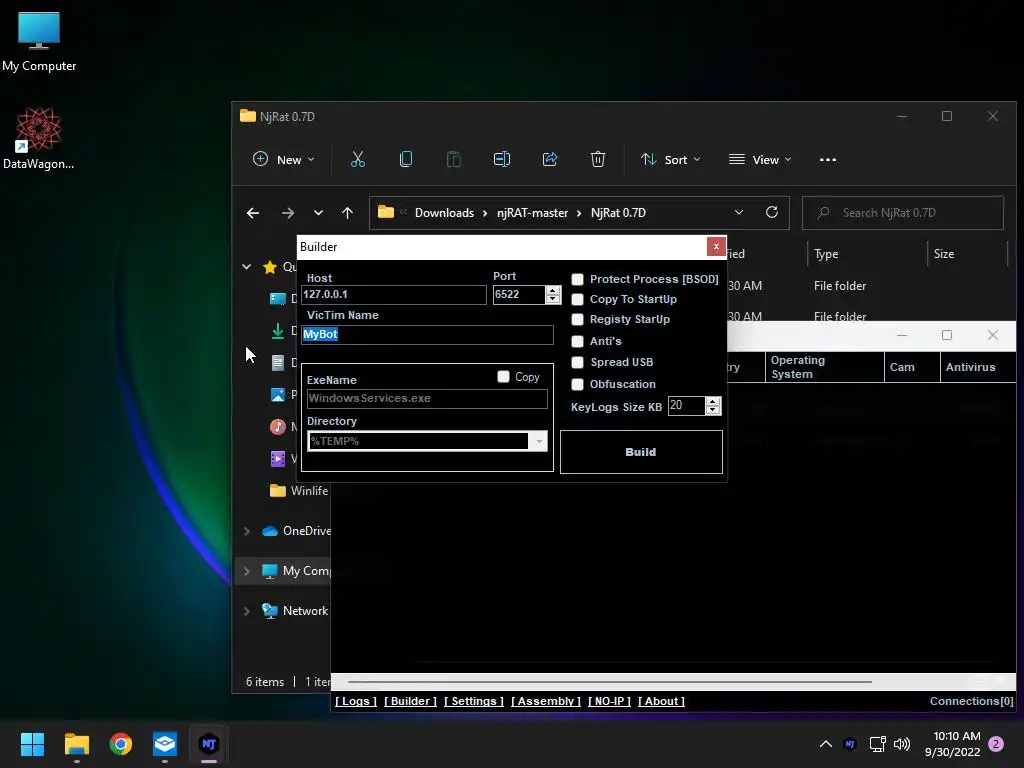
Task: Click the Build button
Action: coord(641,452)
